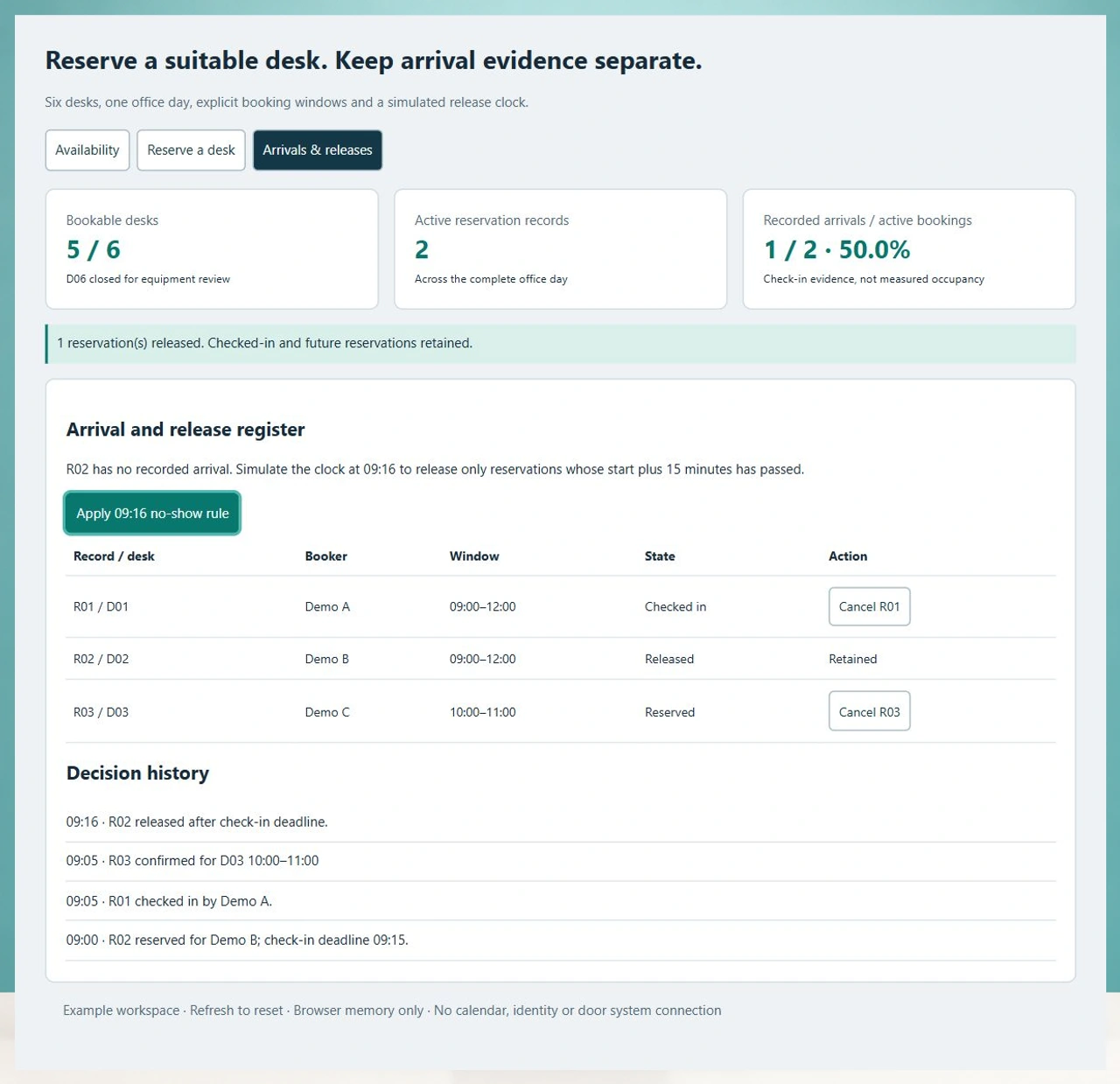Click the R02 / D02 record cell
The height and width of the screenshot is (1084, 1120).
point(101,659)
